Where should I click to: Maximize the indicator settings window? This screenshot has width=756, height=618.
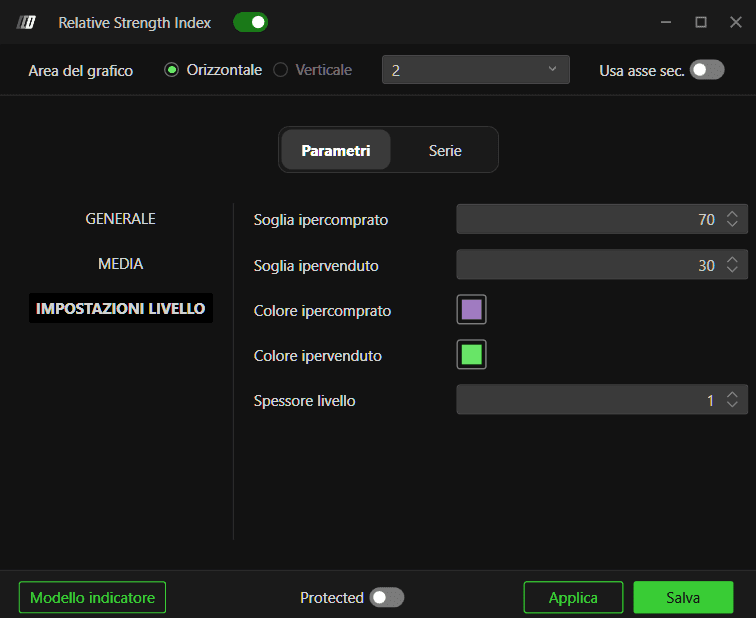[701, 22]
